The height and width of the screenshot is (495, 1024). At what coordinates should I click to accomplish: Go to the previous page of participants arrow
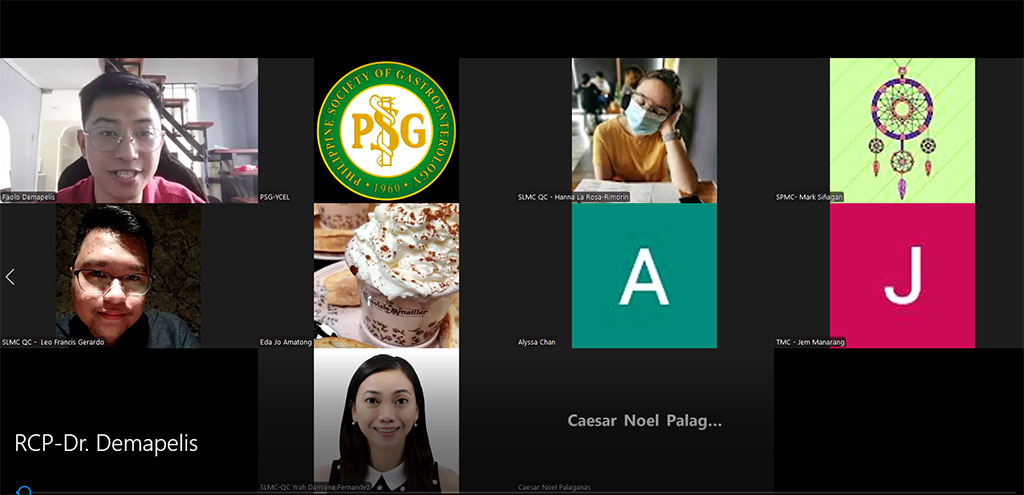pyautogui.click(x=10, y=277)
